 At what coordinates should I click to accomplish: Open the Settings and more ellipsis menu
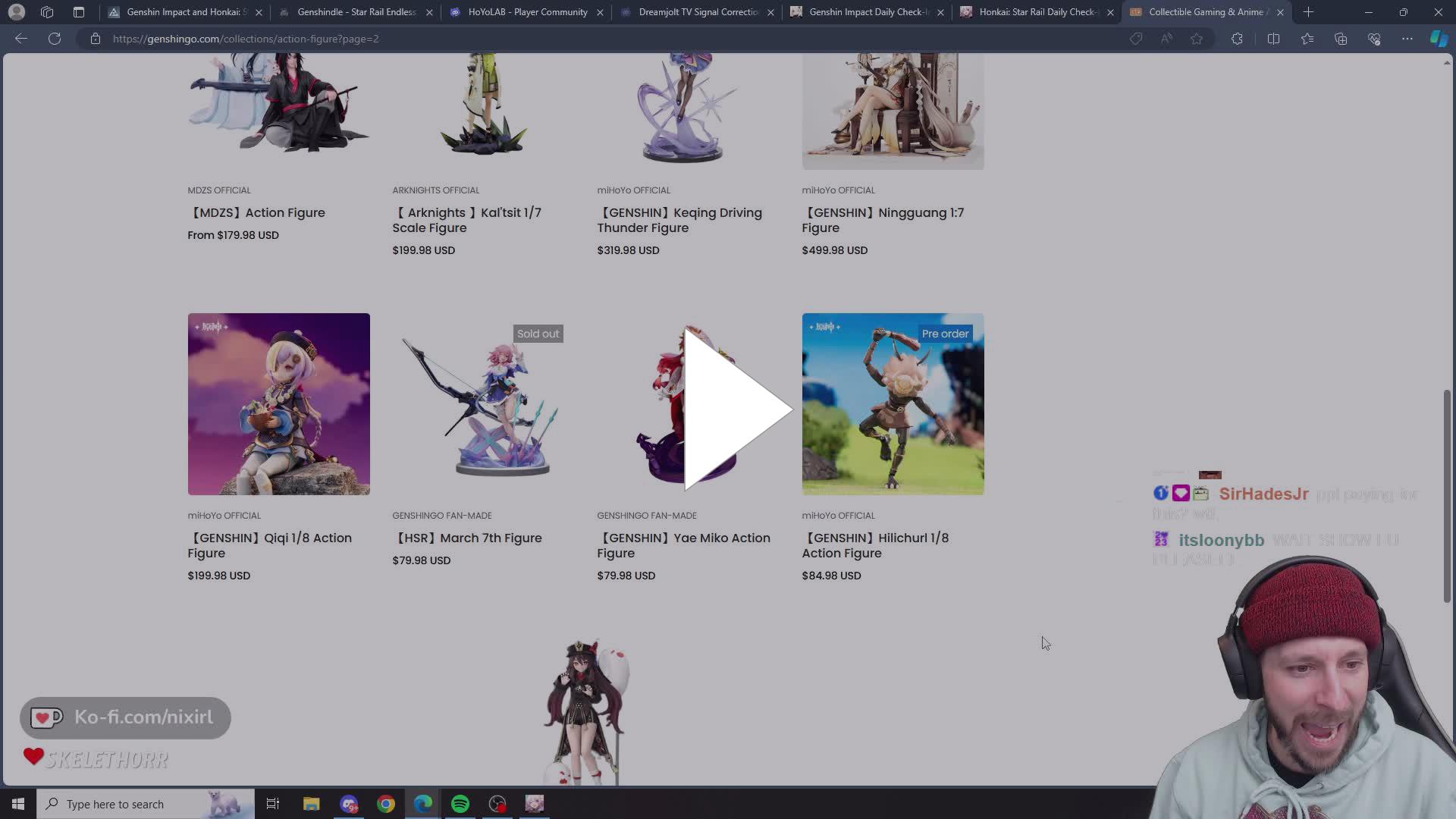pyautogui.click(x=1408, y=39)
